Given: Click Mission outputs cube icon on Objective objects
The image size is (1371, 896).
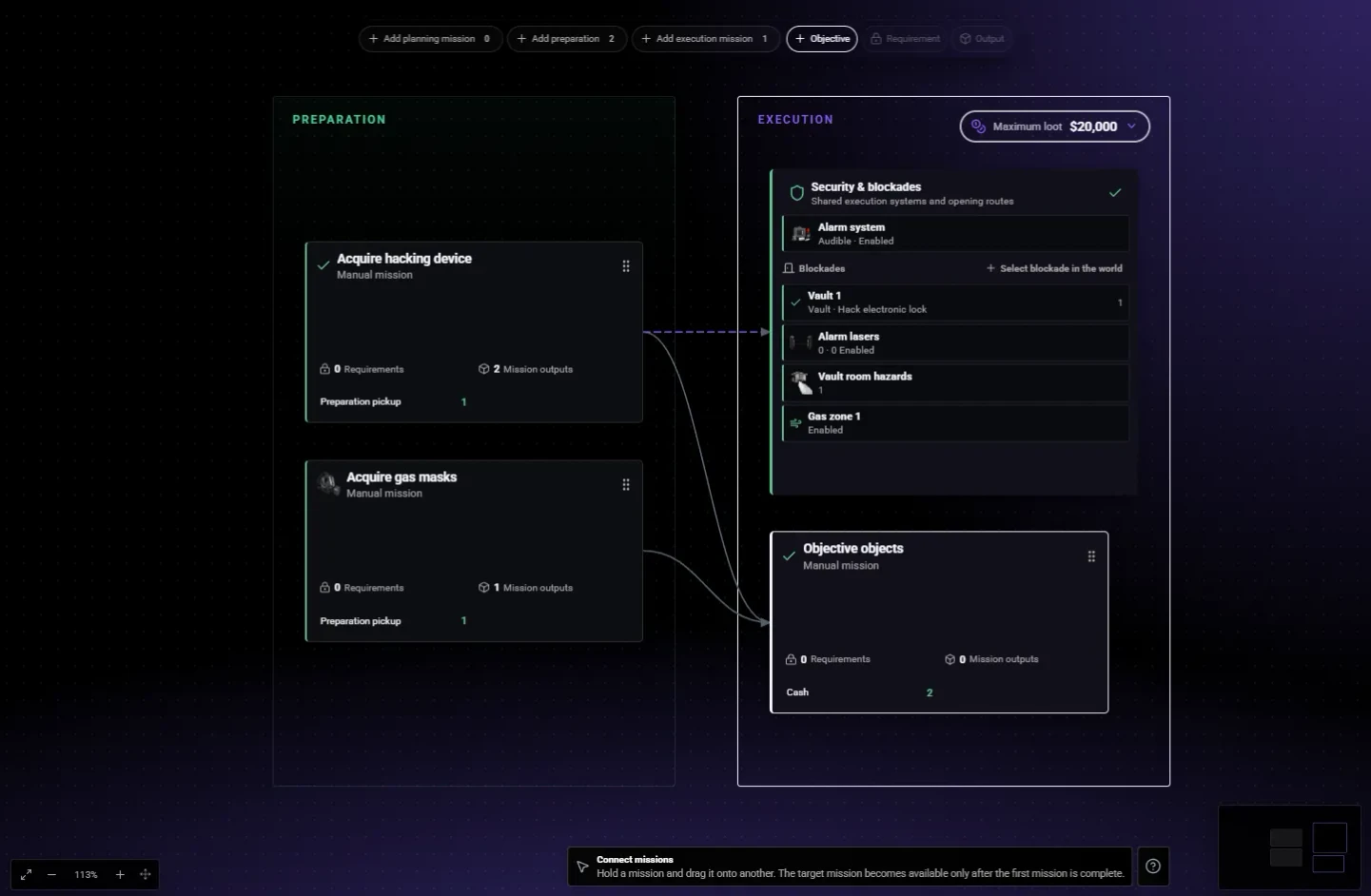Looking at the screenshot, I should pyautogui.click(x=950, y=659).
